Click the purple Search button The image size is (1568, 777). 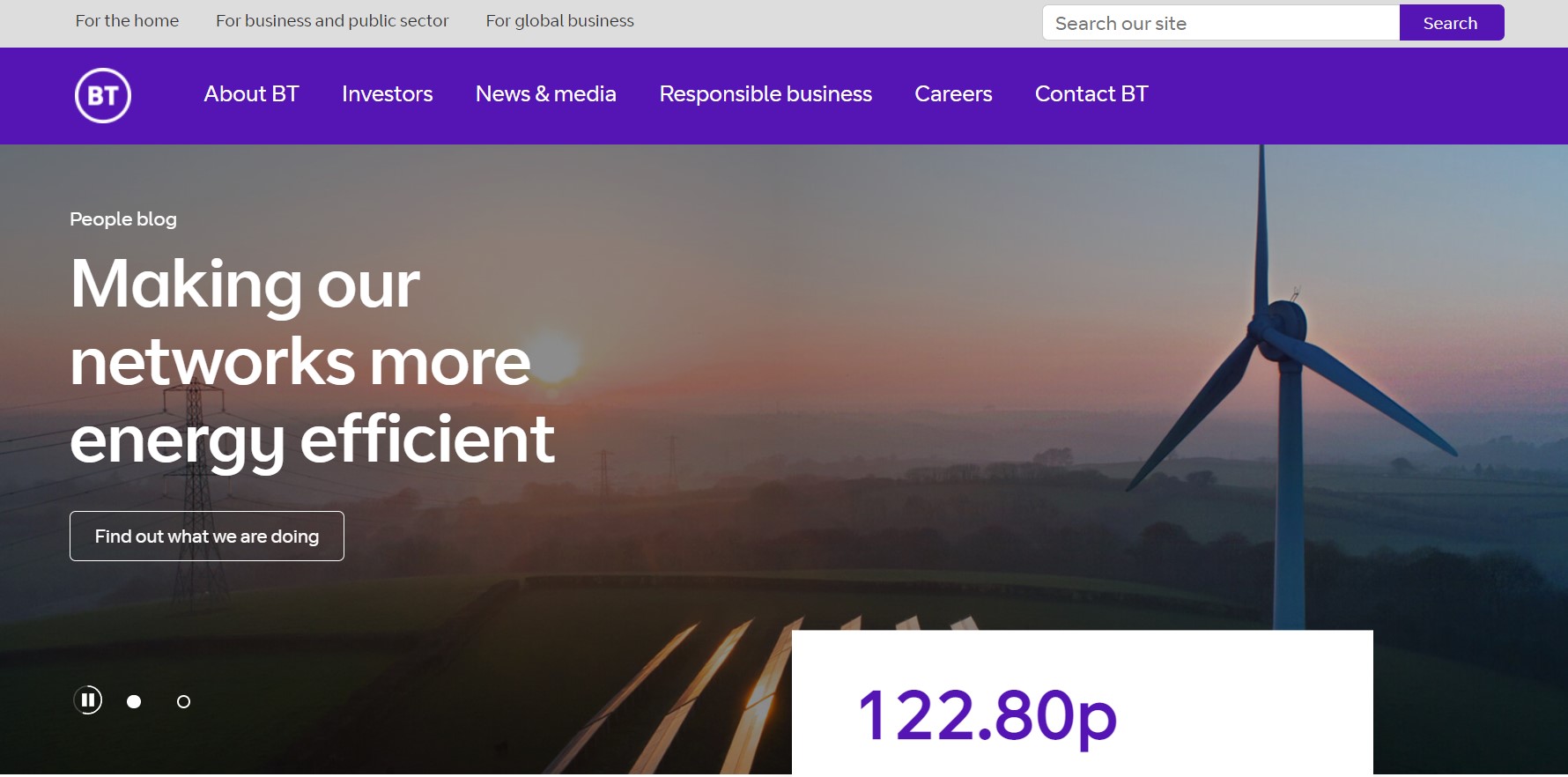1452,23
